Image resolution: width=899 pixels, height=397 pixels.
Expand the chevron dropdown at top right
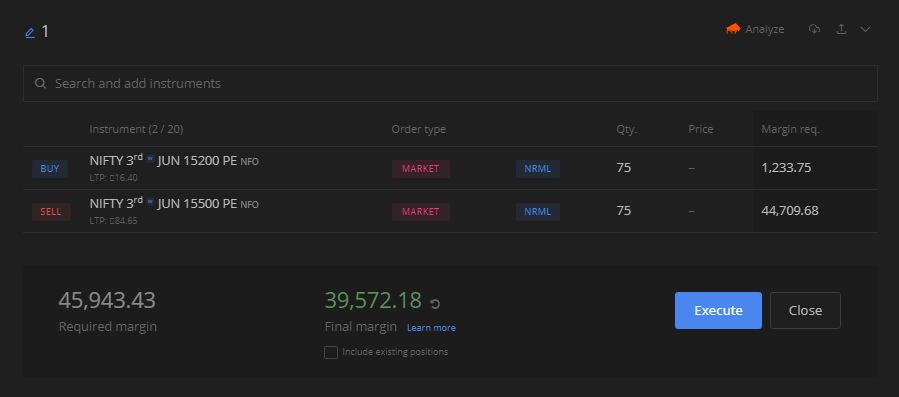tap(865, 29)
